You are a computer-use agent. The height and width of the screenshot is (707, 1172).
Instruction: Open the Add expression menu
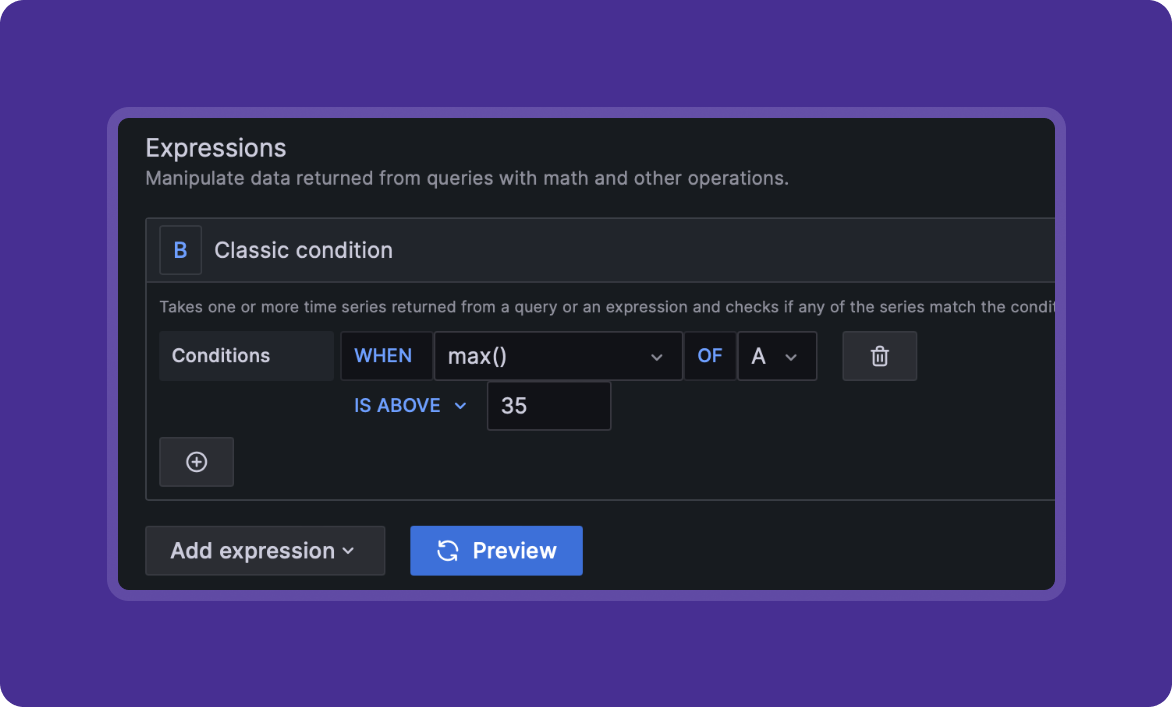[264, 551]
